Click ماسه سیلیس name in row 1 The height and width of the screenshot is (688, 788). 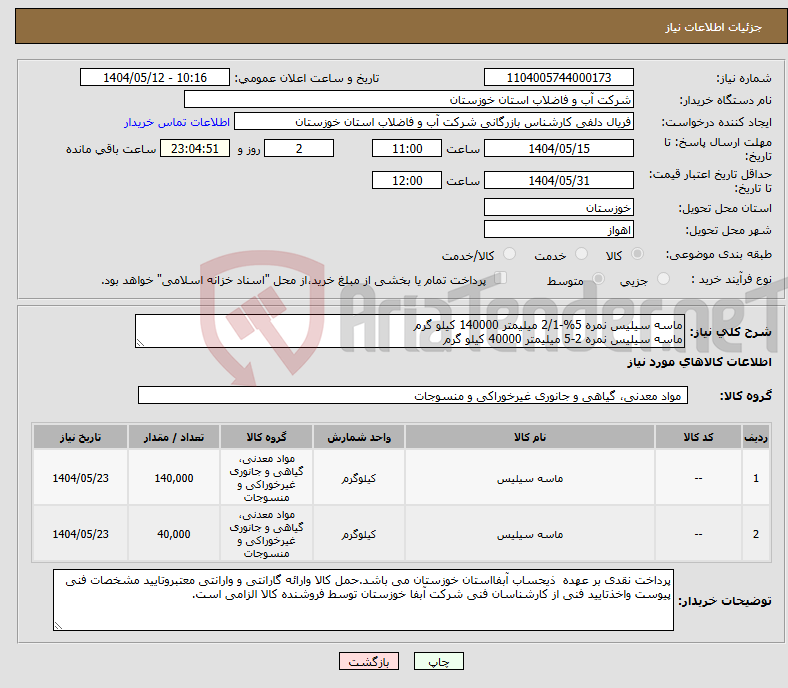[530, 478]
